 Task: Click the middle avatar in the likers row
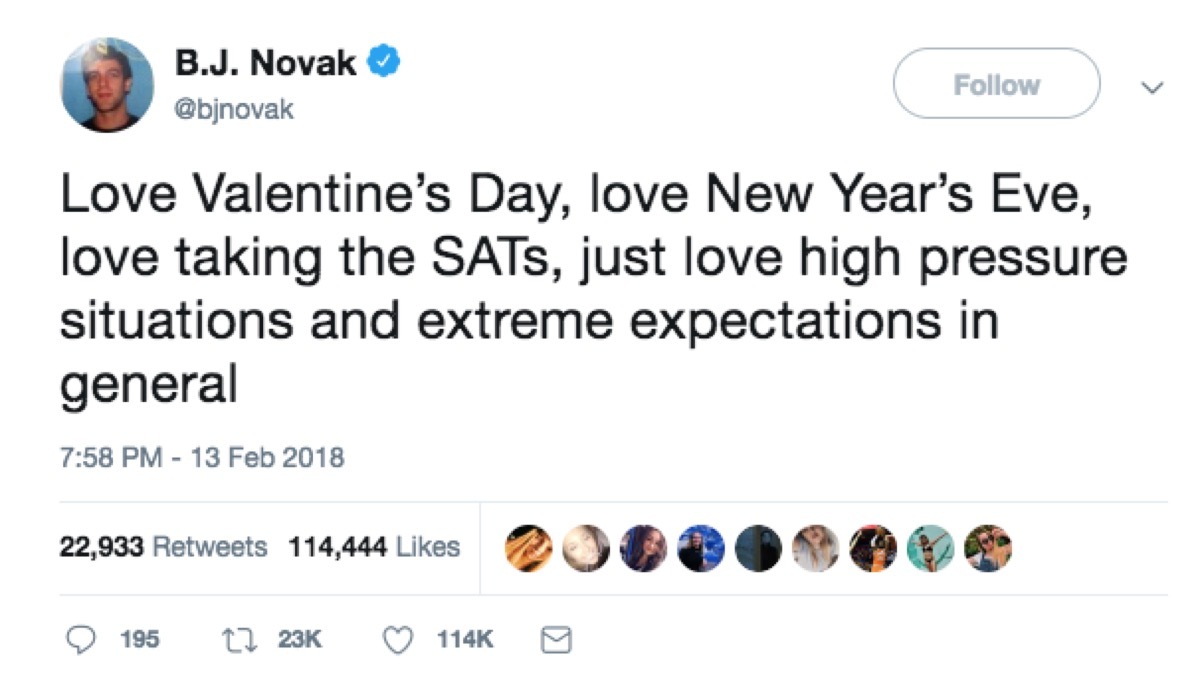[758, 546]
